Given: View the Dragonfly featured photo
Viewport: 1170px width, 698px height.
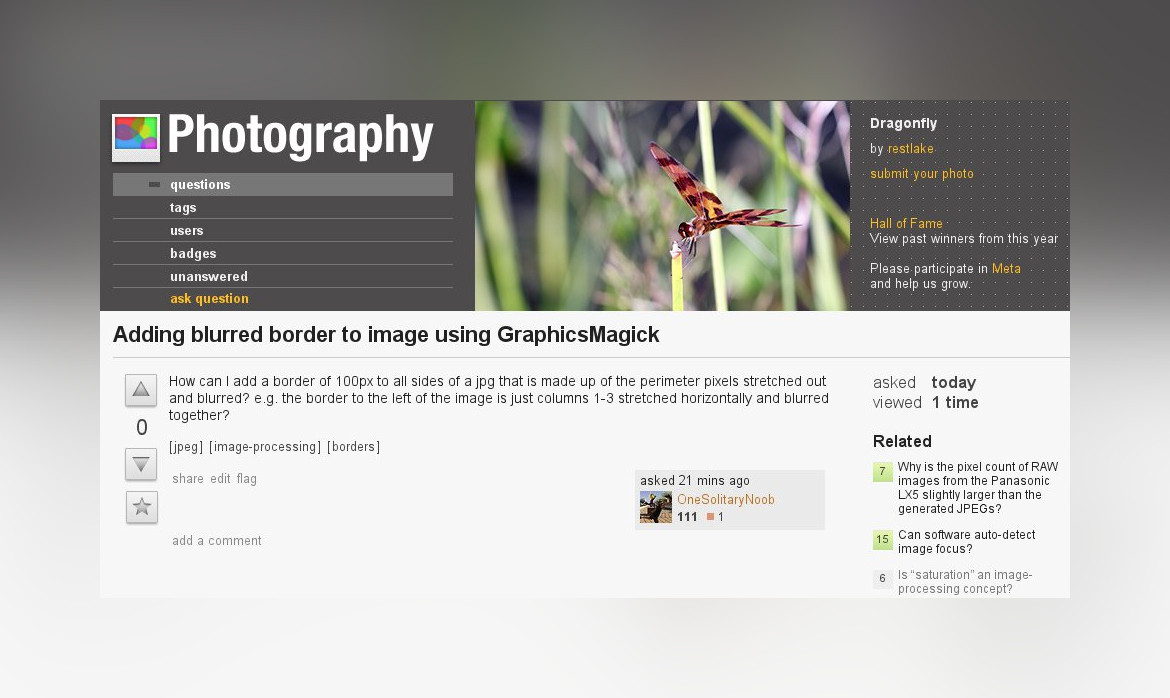Looking at the screenshot, I should click(663, 206).
